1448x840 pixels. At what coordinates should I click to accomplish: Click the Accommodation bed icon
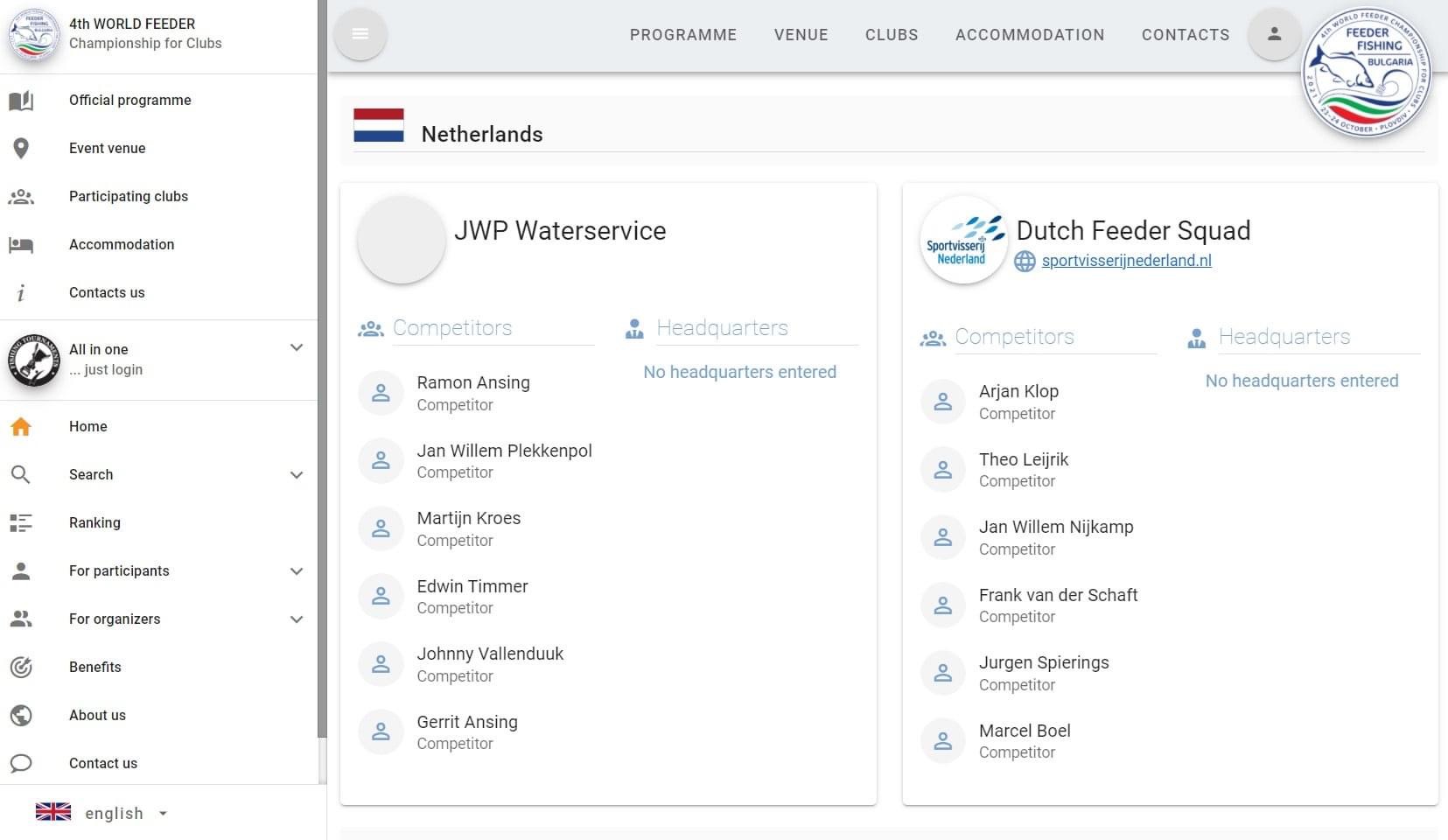click(21, 245)
